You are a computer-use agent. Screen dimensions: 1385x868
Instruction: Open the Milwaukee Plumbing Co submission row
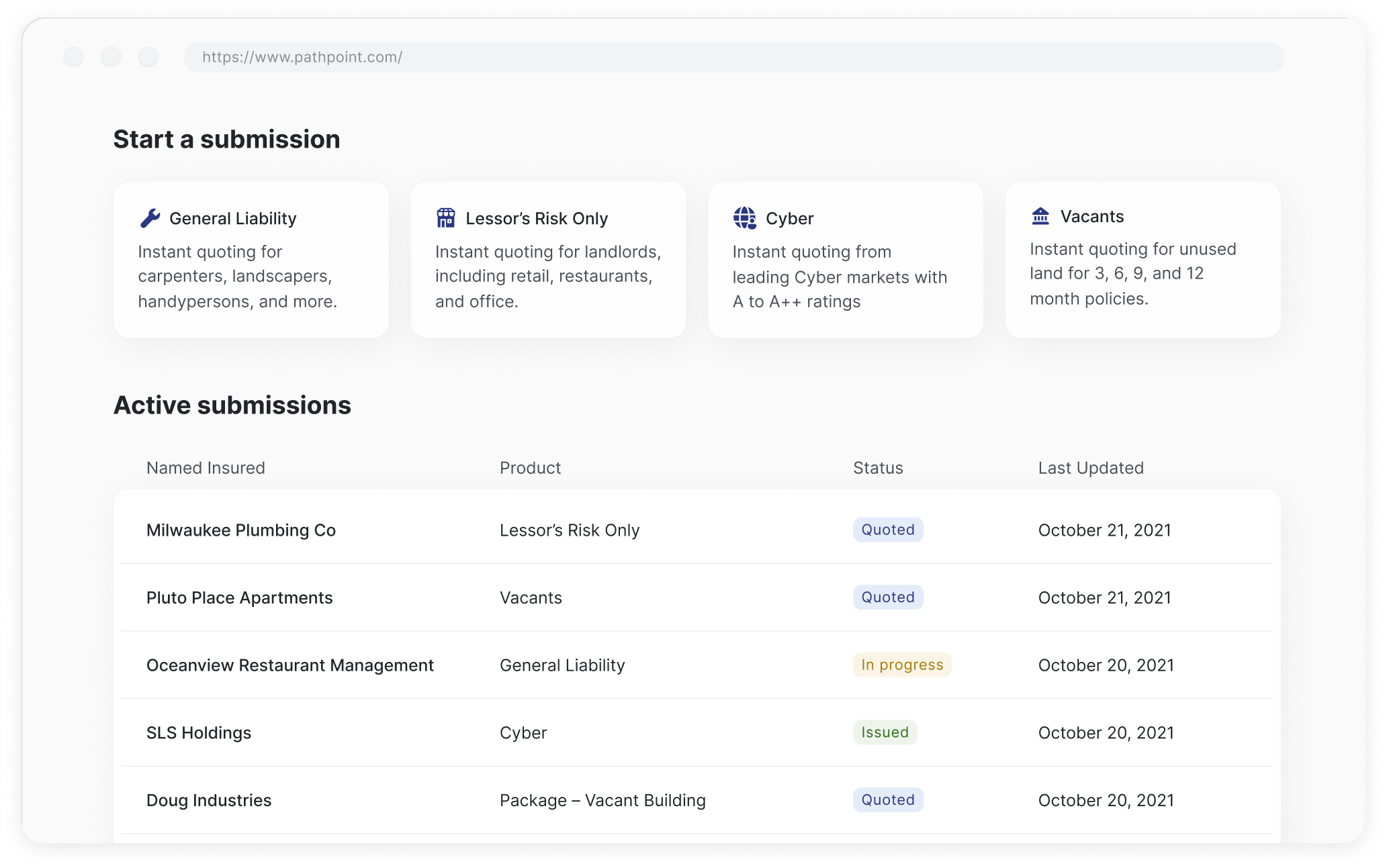241,530
